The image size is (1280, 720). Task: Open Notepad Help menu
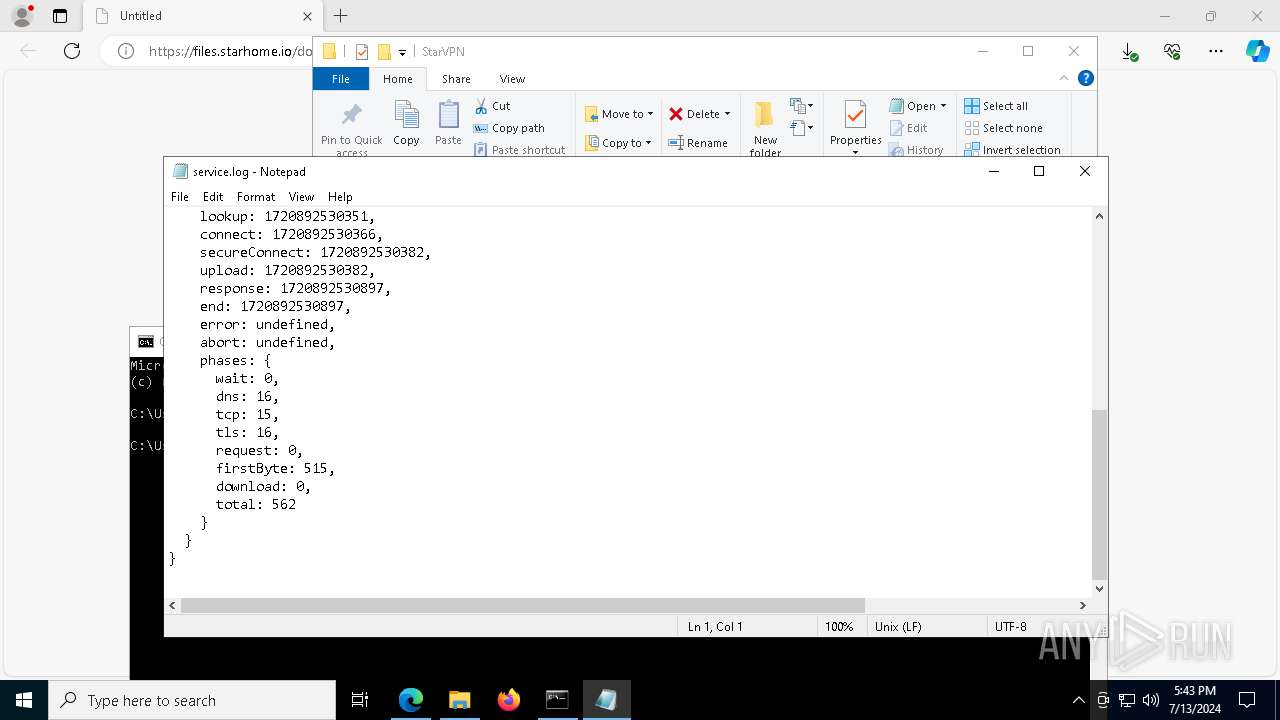coord(340,197)
